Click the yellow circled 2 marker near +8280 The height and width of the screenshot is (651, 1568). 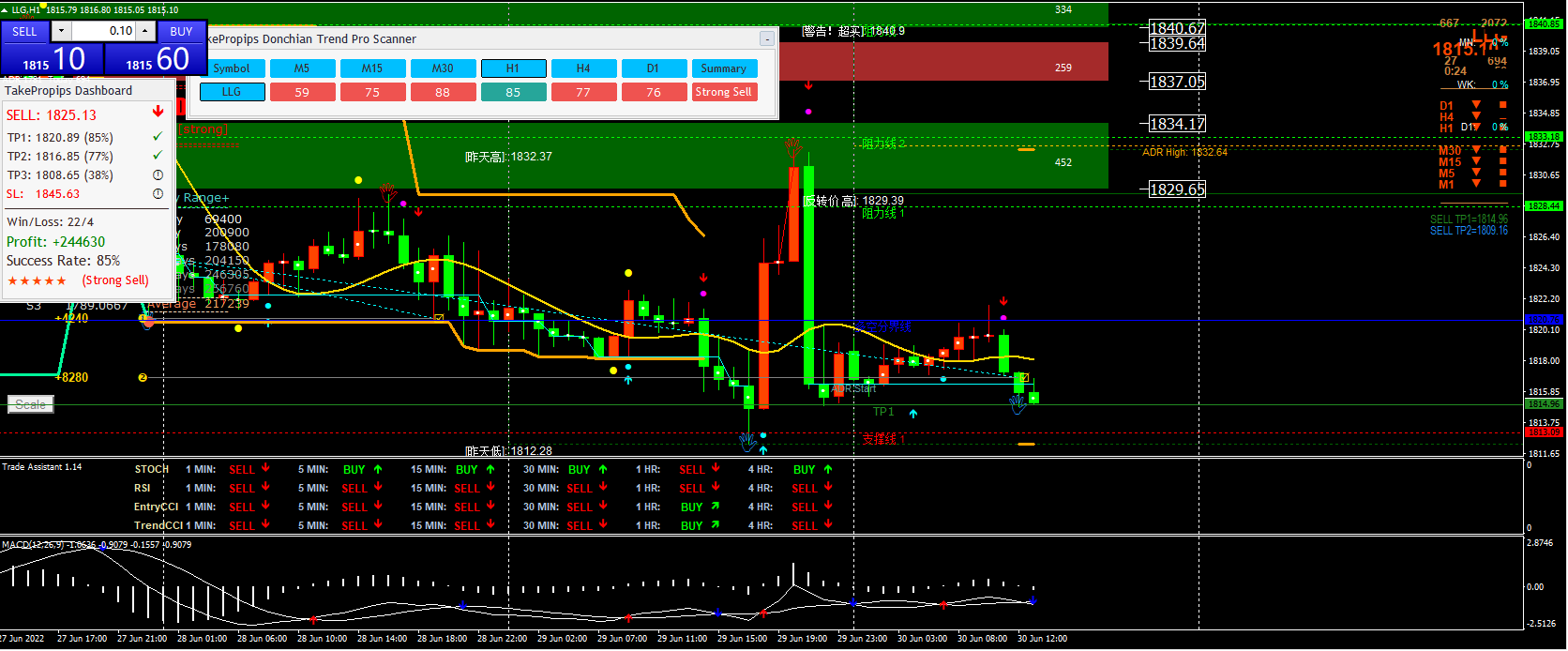[x=143, y=377]
